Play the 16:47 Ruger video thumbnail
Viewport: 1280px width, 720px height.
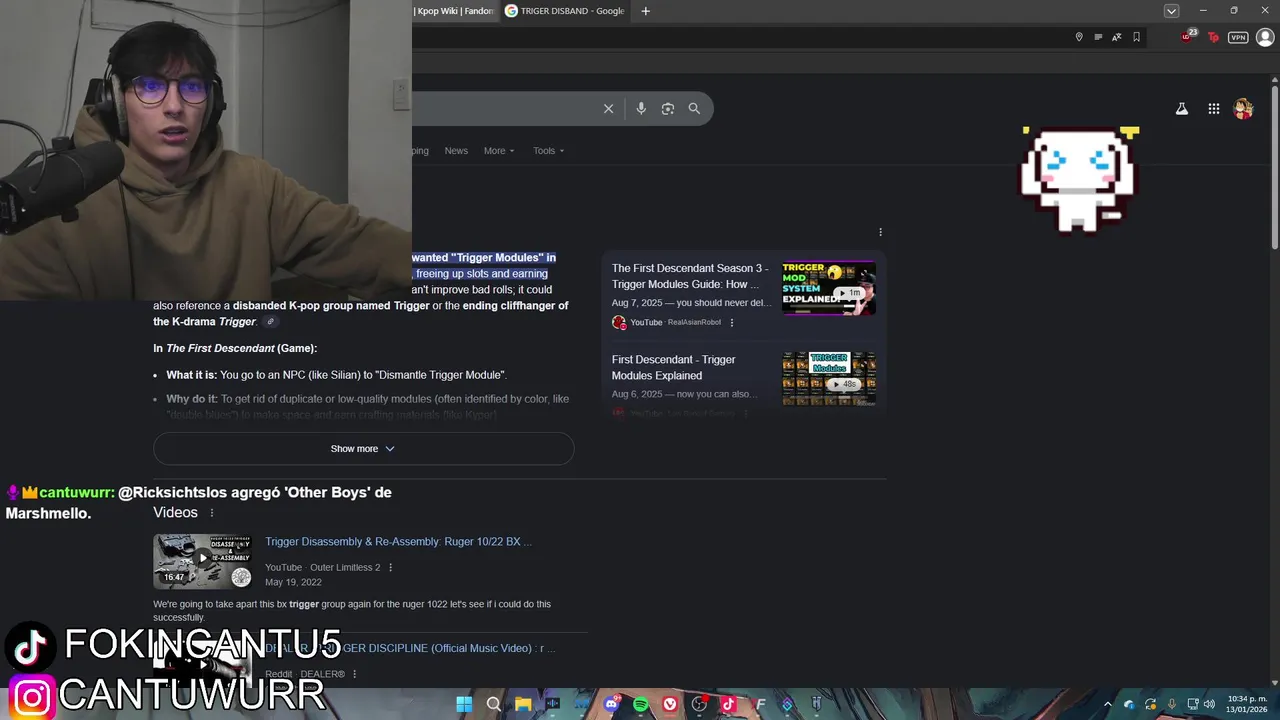click(202, 561)
